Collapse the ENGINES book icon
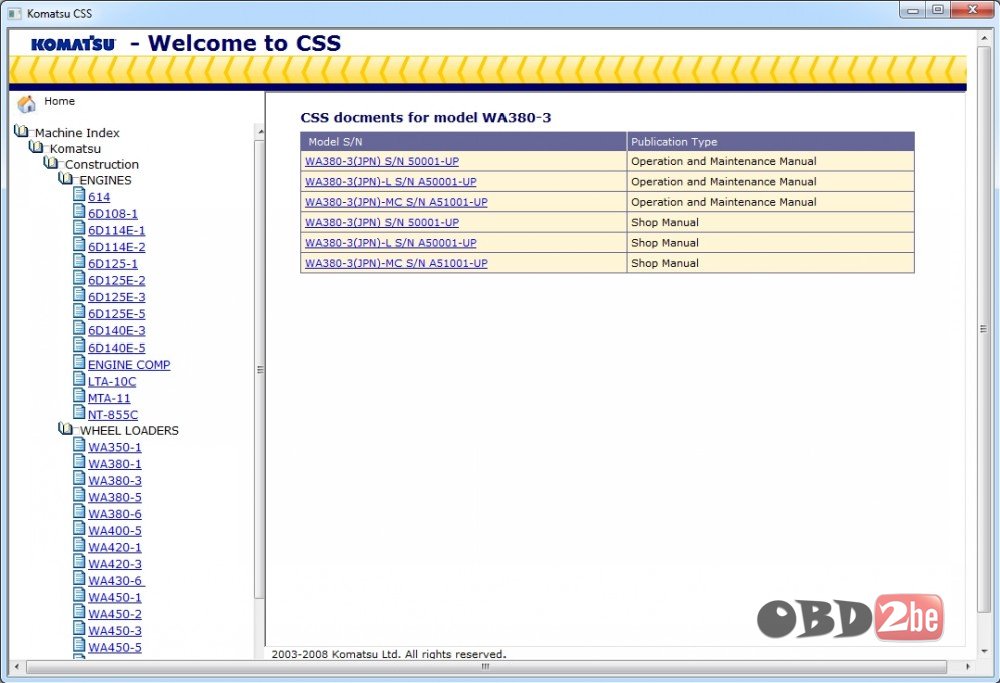Screen dimensions: 1000x683 click(66, 179)
